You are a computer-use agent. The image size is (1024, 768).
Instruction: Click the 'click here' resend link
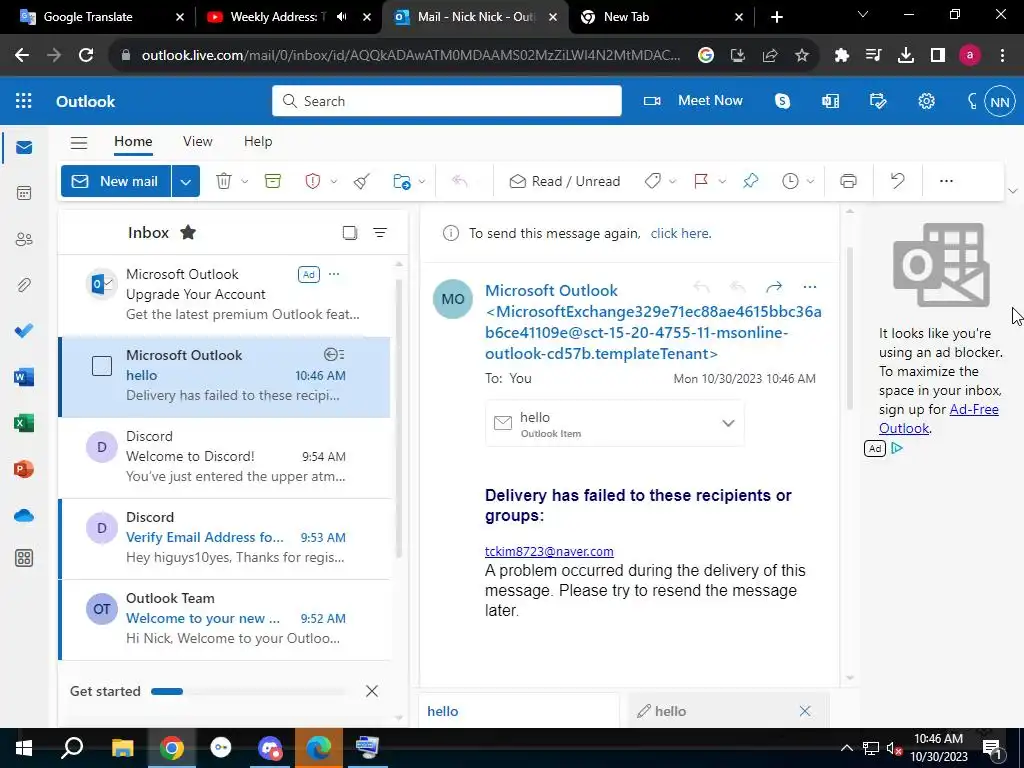click(x=680, y=233)
